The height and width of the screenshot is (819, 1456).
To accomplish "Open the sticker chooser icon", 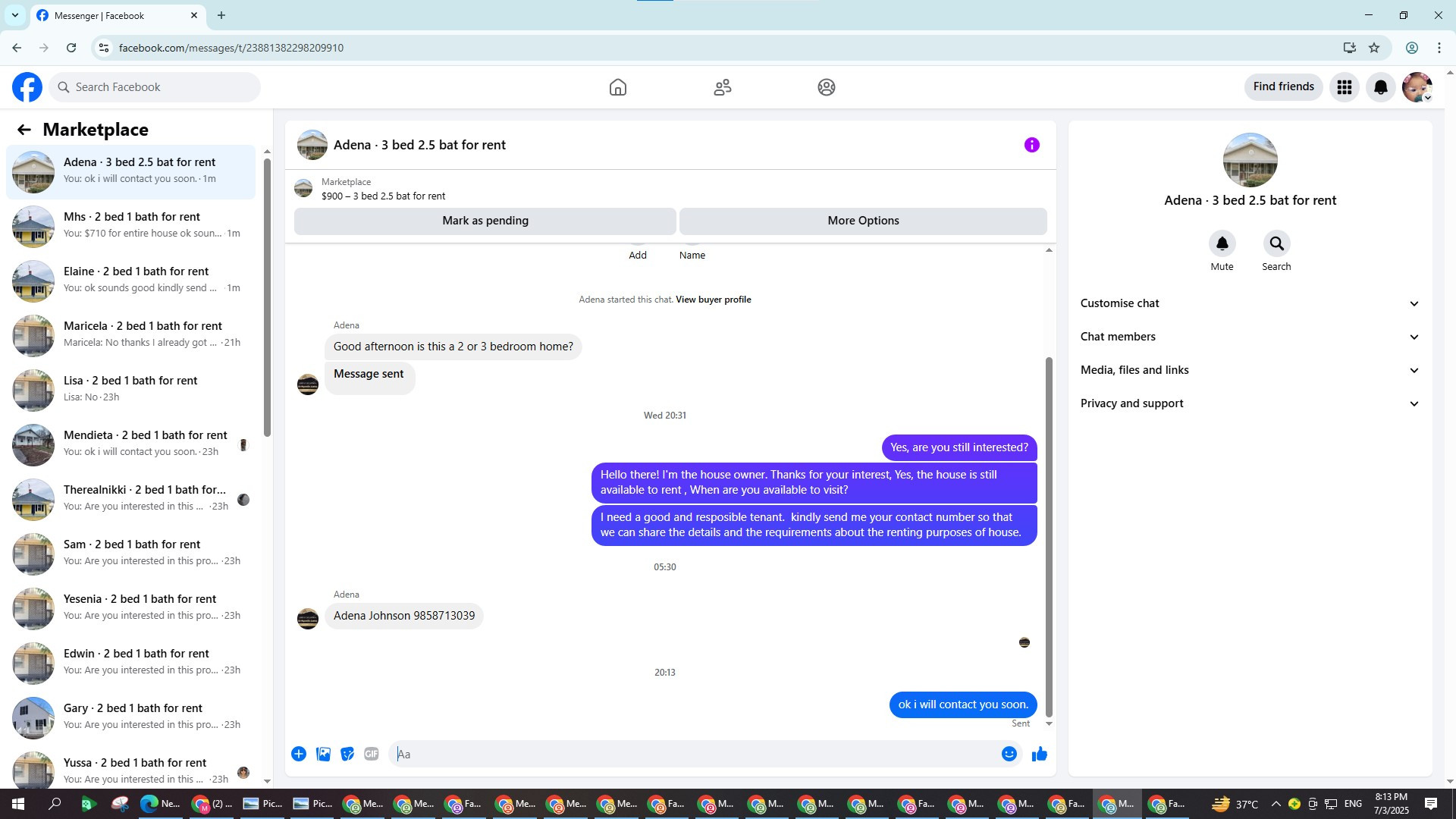I will pyautogui.click(x=347, y=754).
